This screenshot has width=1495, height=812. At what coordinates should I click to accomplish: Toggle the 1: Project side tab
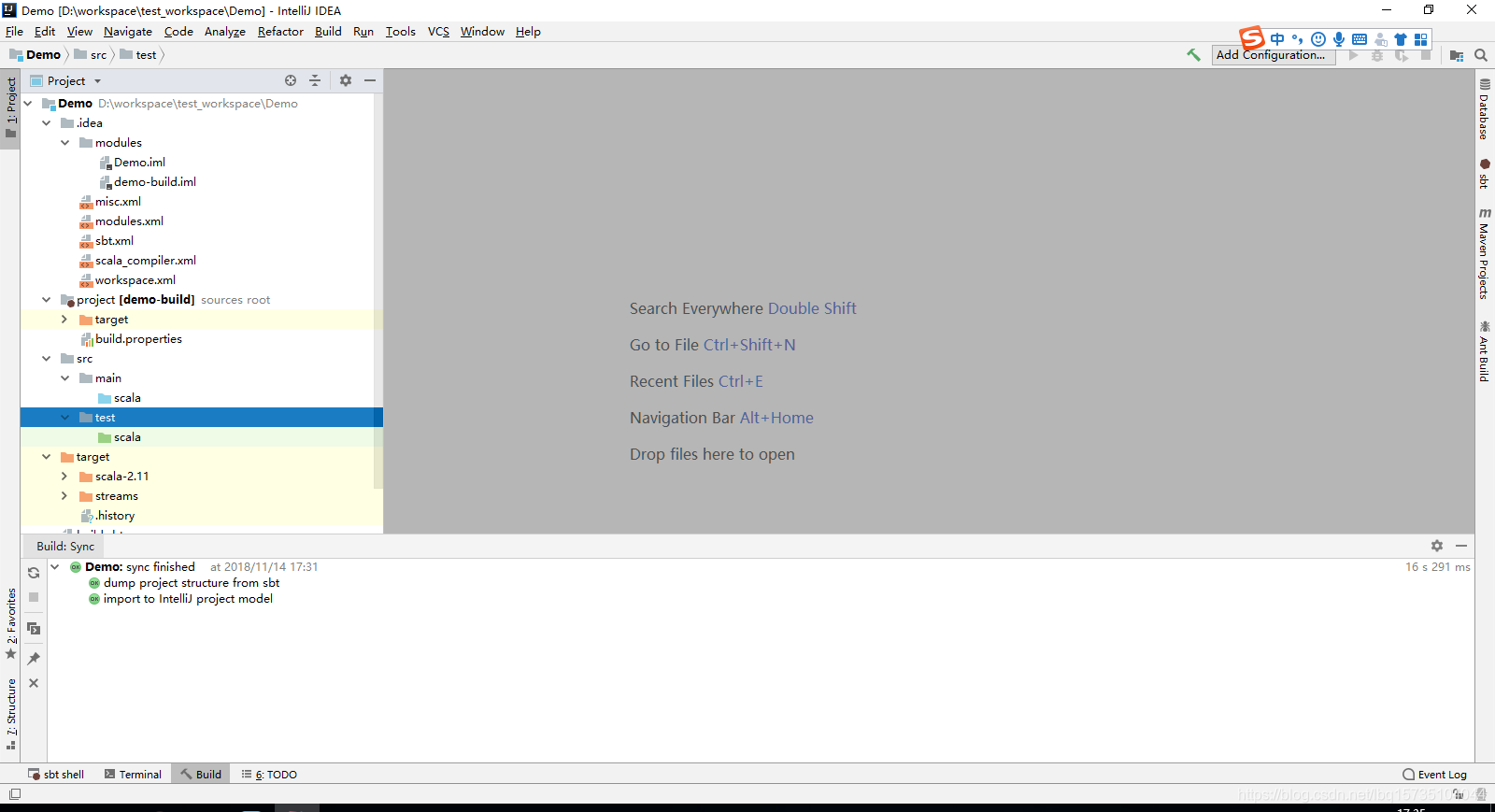click(x=10, y=107)
